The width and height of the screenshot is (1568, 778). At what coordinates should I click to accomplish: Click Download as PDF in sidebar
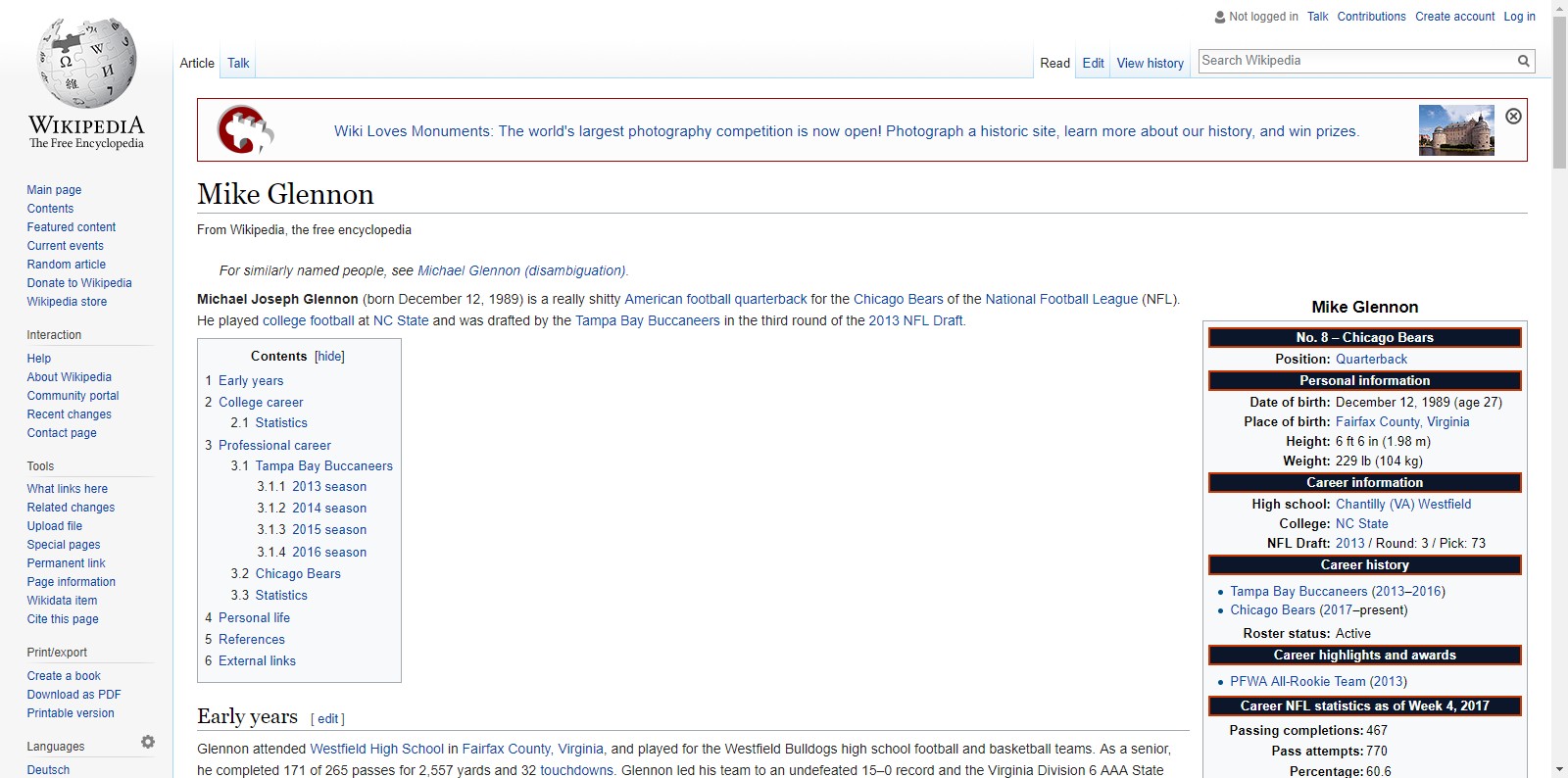pyautogui.click(x=73, y=695)
